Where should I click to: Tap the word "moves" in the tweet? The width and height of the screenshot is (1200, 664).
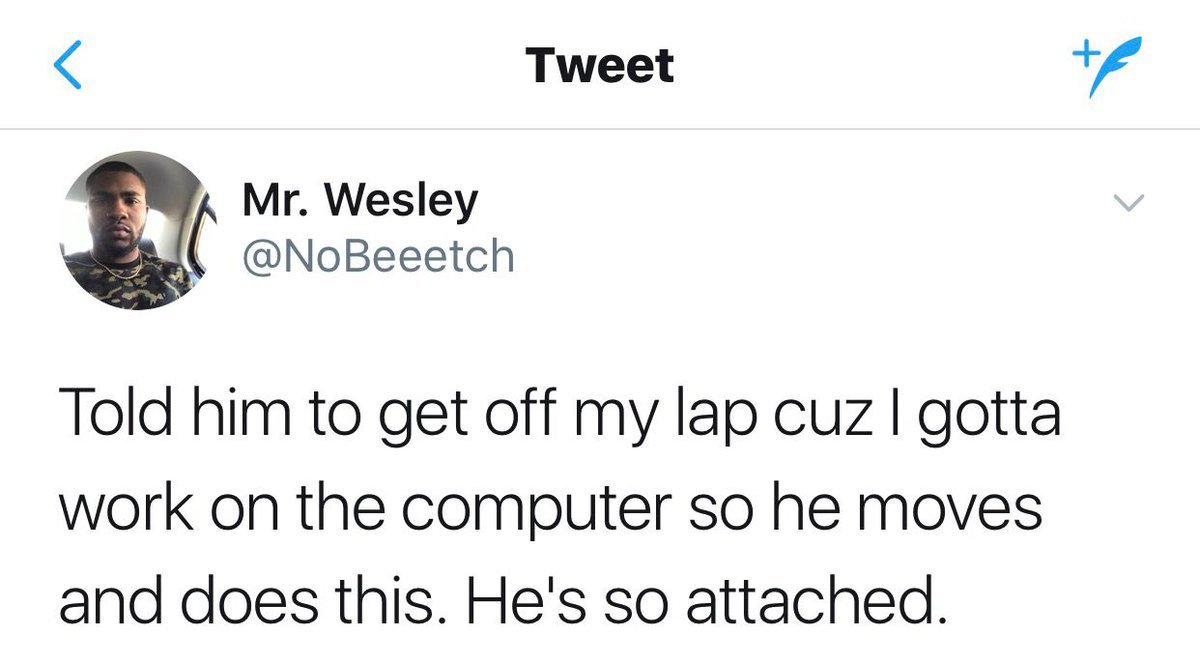coord(957,509)
